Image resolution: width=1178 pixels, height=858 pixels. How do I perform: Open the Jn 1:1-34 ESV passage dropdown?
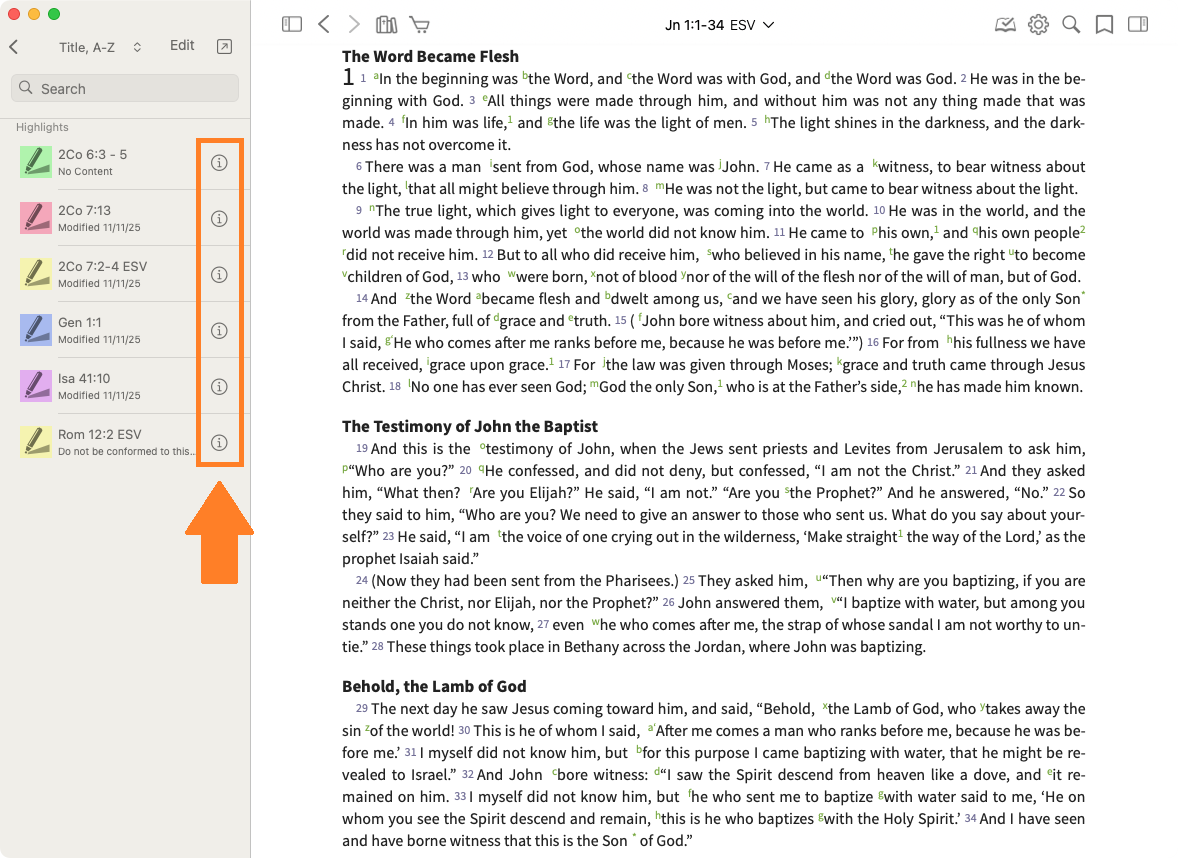click(719, 25)
